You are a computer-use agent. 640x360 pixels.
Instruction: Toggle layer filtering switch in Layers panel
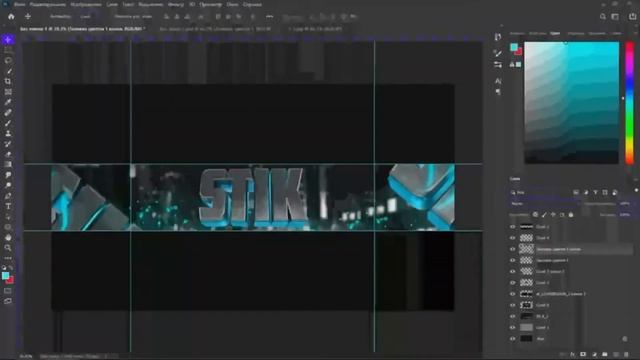tap(636, 191)
